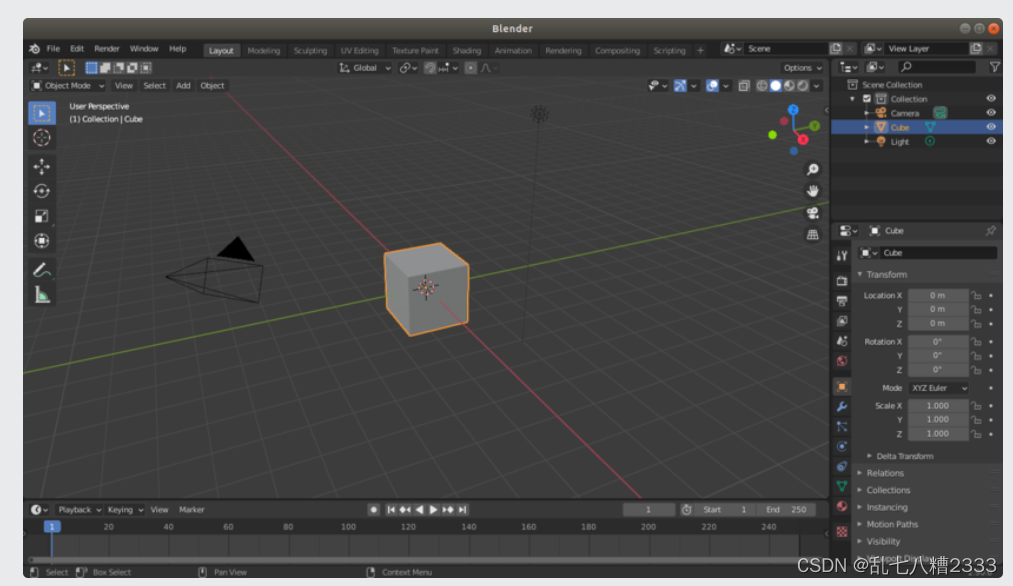Image resolution: width=1013 pixels, height=586 pixels.
Task: Select the Annotate pencil tool
Action: pyautogui.click(x=41, y=269)
